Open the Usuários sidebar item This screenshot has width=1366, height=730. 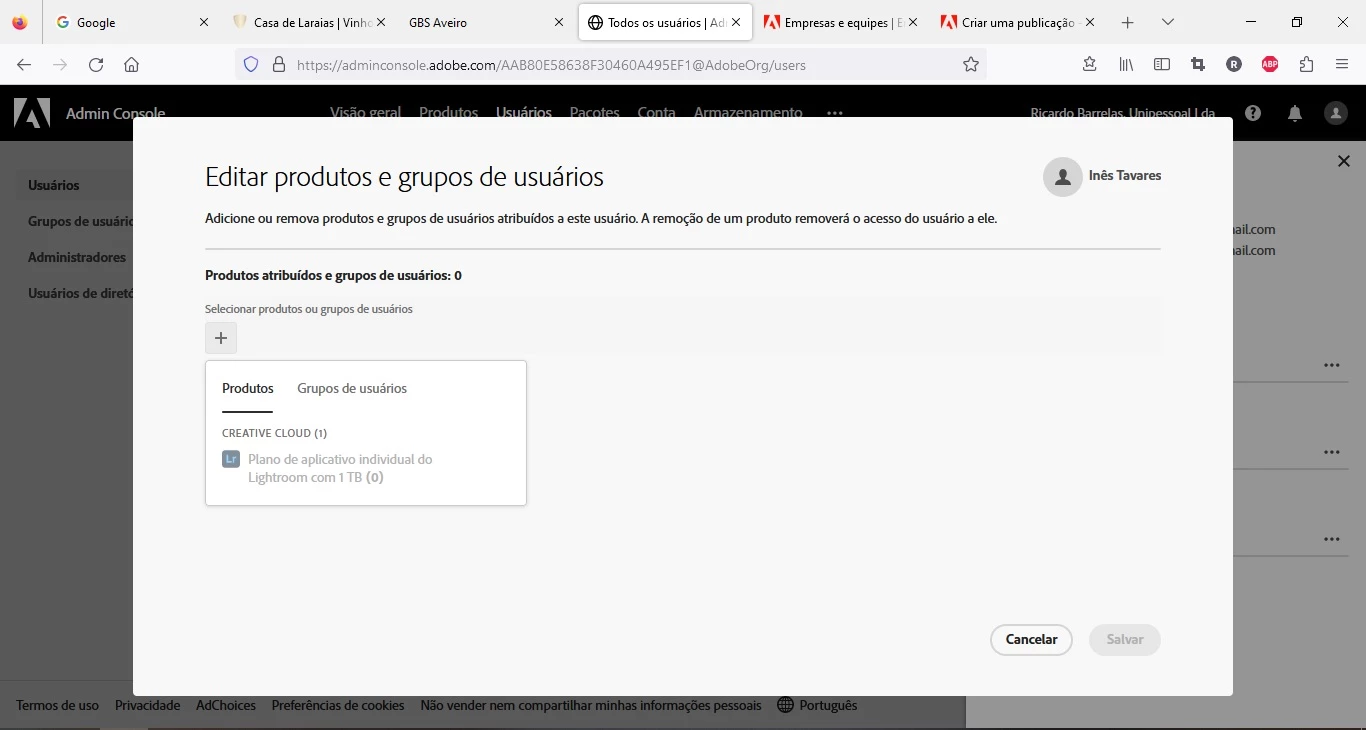coord(54,185)
